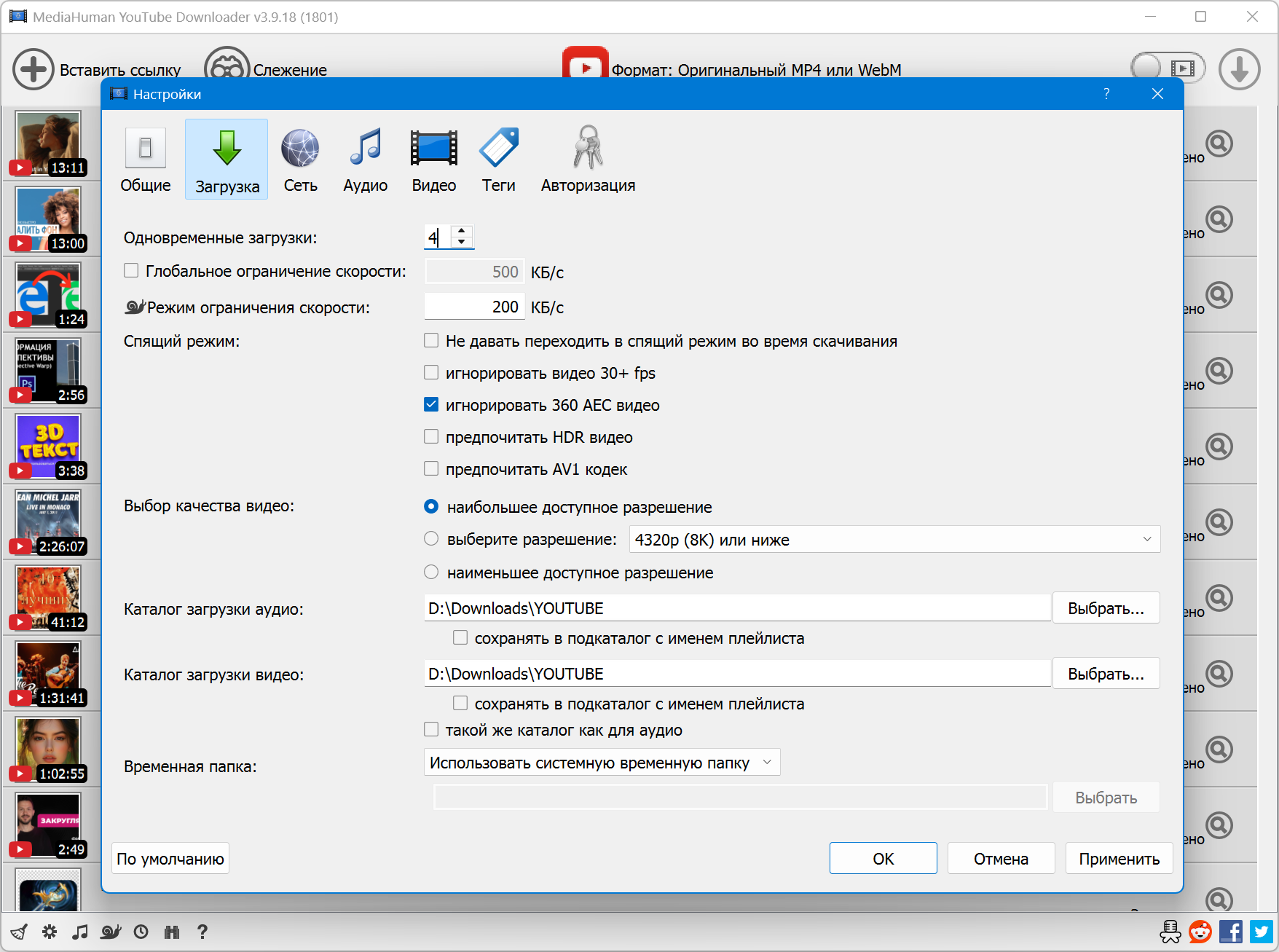1279x952 pixels.
Task: Toggle the video mode switch in main toolbar
Action: click(1168, 68)
